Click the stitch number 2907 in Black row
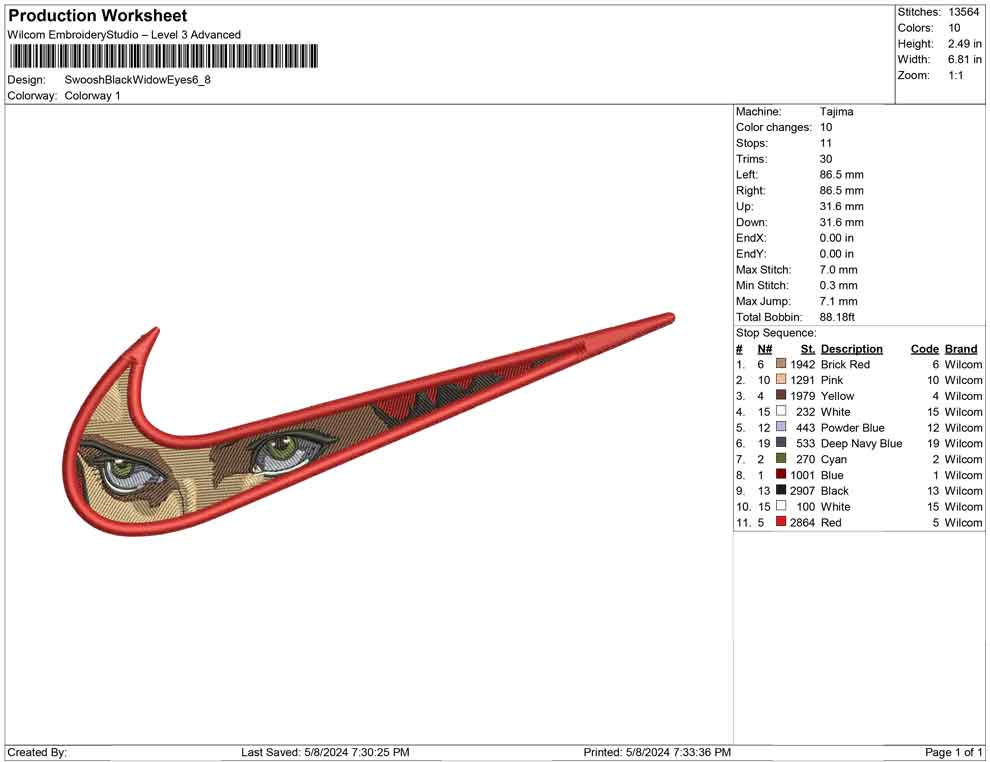 pos(802,491)
